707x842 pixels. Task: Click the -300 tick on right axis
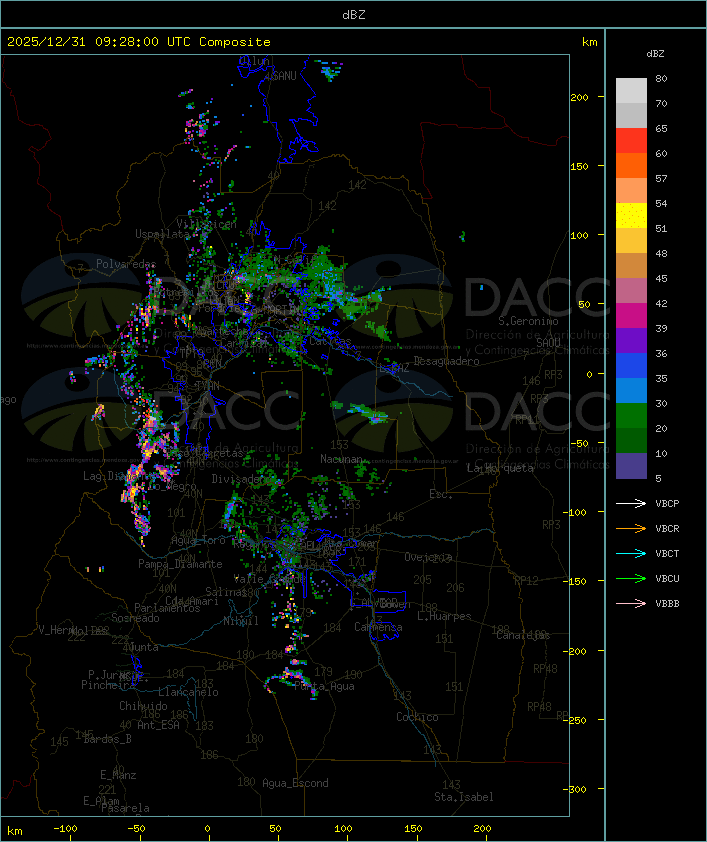point(574,789)
